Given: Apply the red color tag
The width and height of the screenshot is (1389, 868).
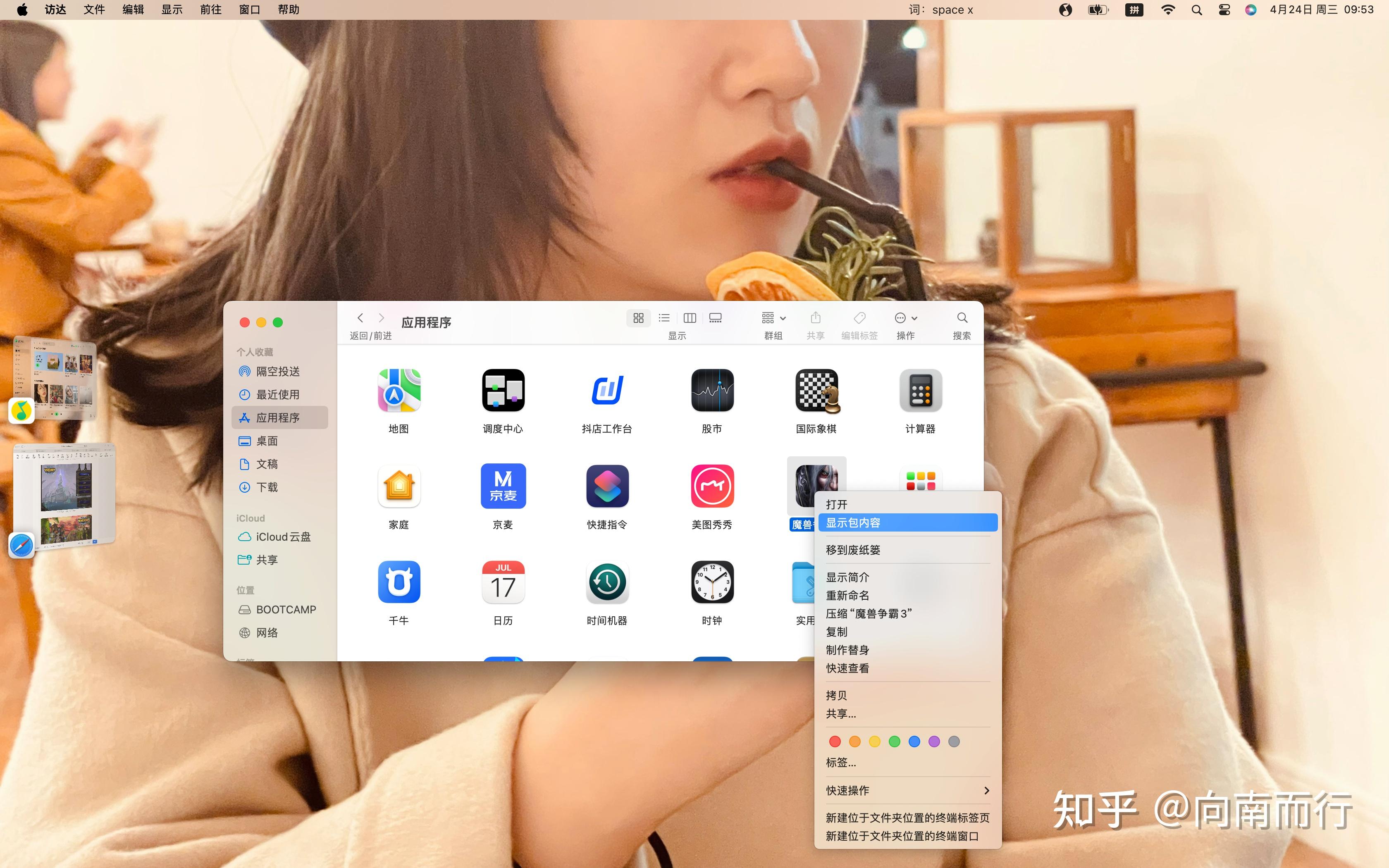Looking at the screenshot, I should (x=835, y=741).
